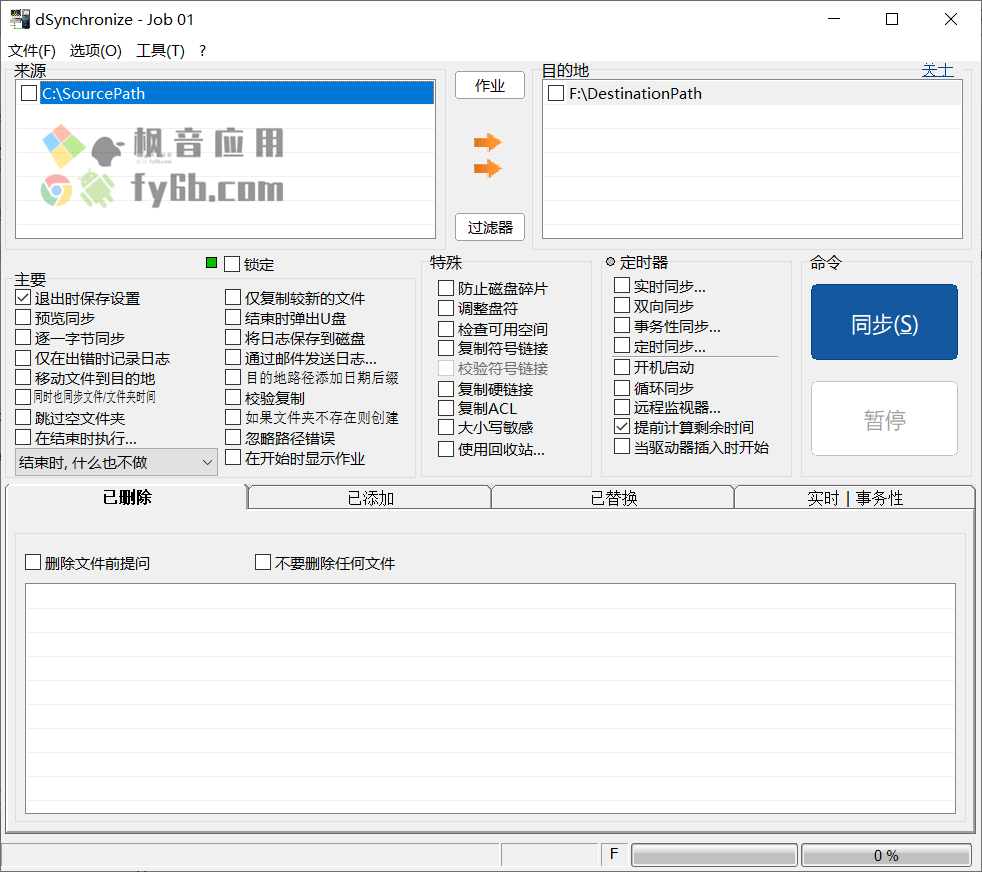Click the lower orange sync direction arrow

pos(487,169)
